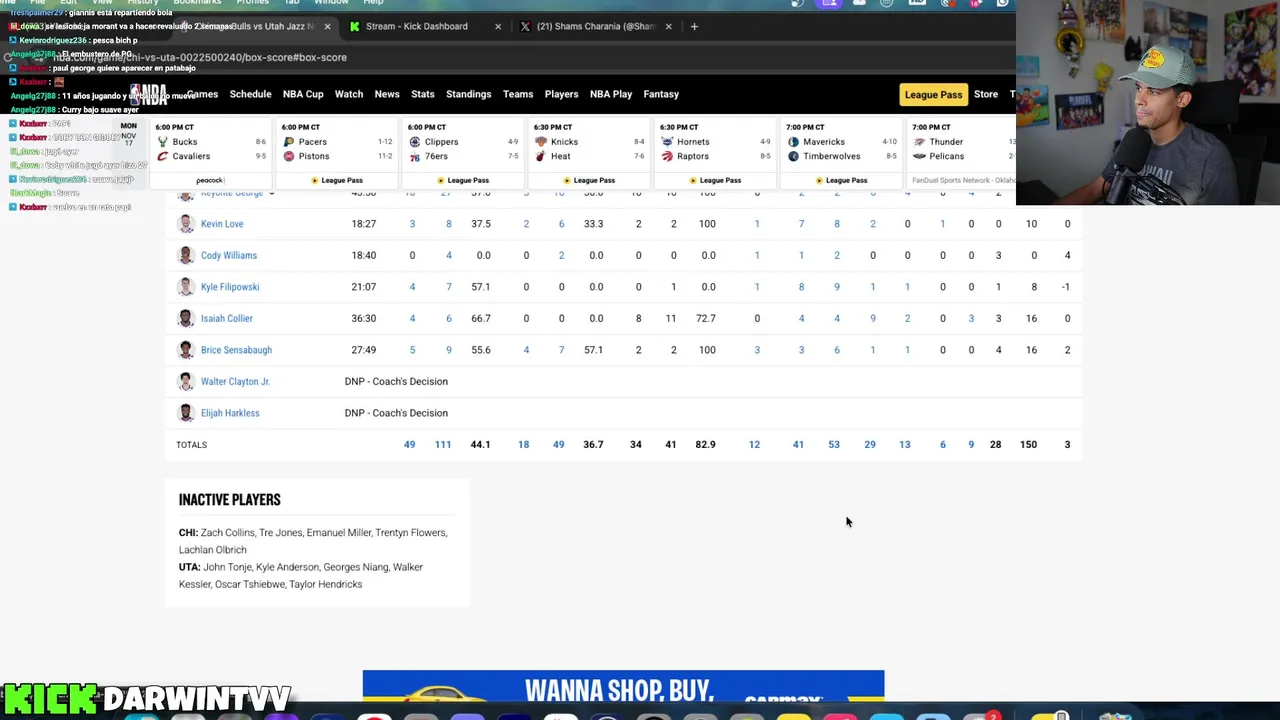Image resolution: width=1280 pixels, height=720 pixels.
Task: Open Cody Williams player link
Action: tap(229, 255)
